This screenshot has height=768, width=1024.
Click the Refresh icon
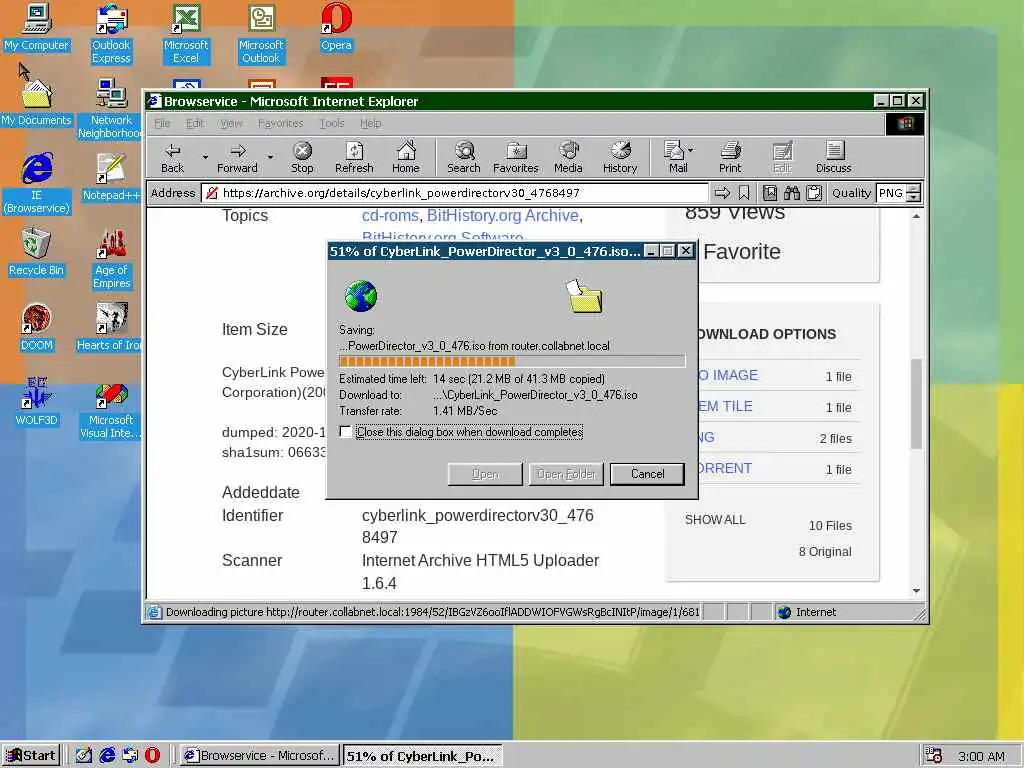tap(354, 157)
